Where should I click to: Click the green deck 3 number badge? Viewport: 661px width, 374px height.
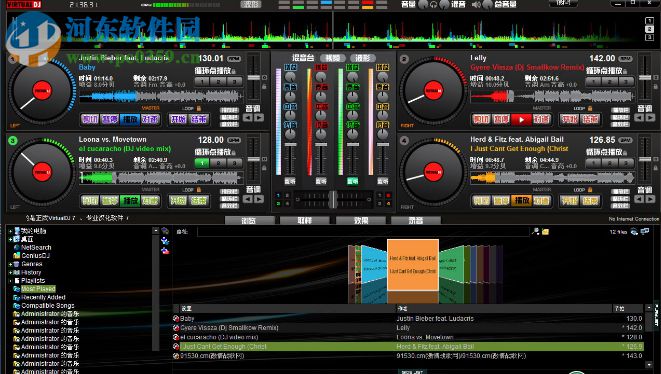[x=13, y=140]
